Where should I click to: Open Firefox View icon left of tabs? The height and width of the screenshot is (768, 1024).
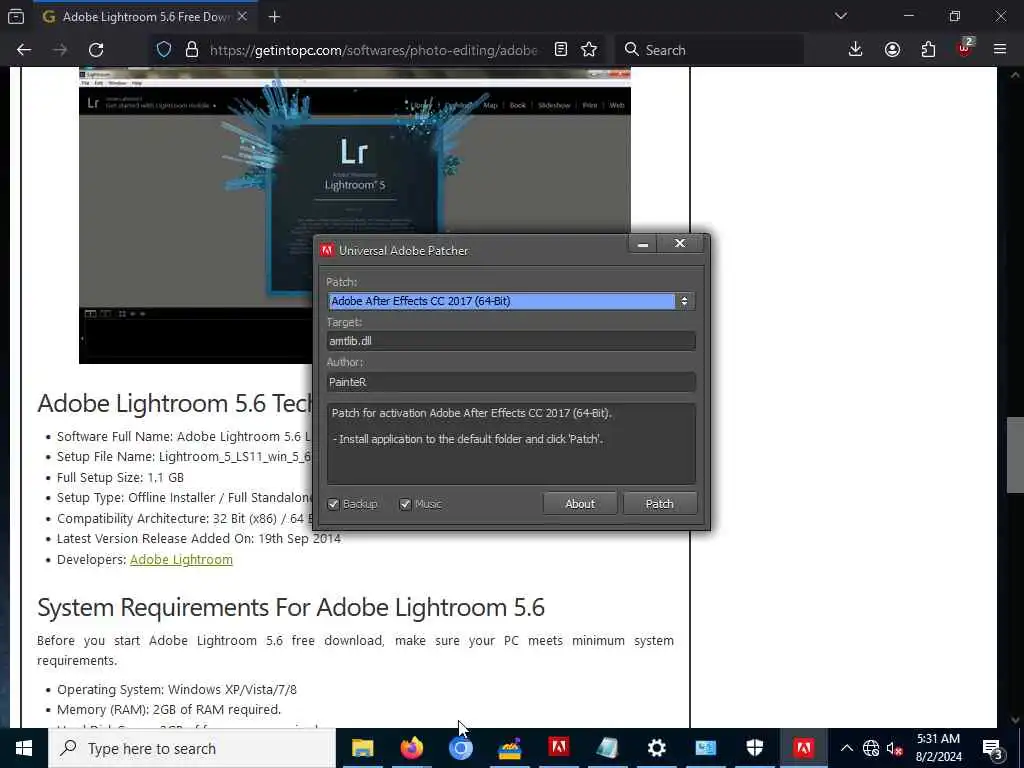tap(16, 17)
